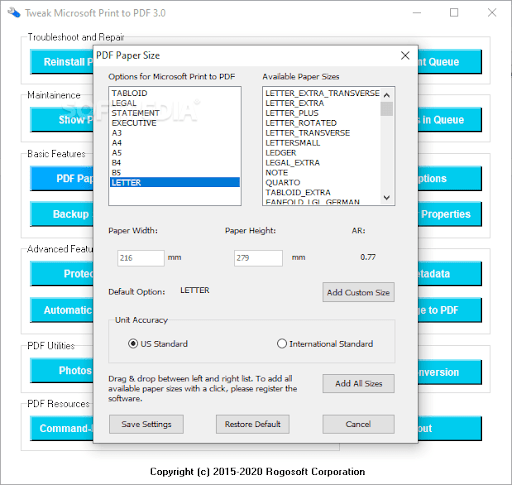Select LETTERSMALL in available sizes

pos(322,143)
